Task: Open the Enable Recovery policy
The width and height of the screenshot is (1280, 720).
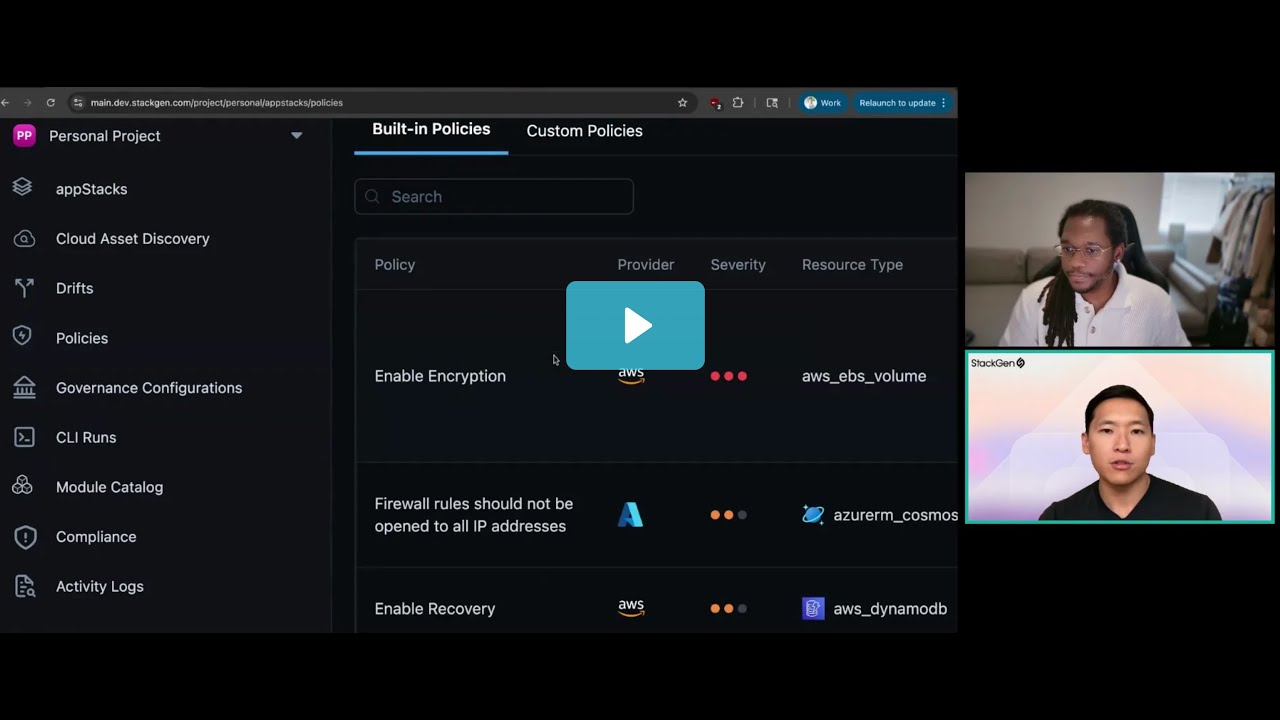Action: (434, 608)
